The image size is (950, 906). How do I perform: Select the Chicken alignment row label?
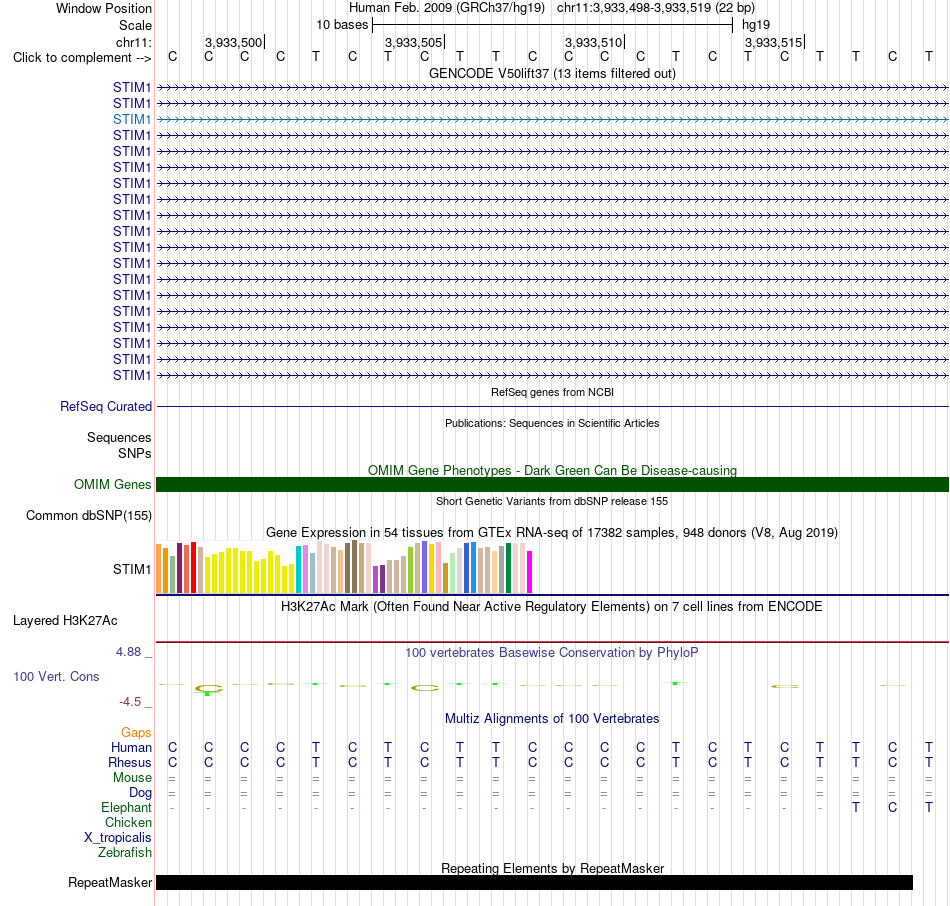tap(128, 822)
